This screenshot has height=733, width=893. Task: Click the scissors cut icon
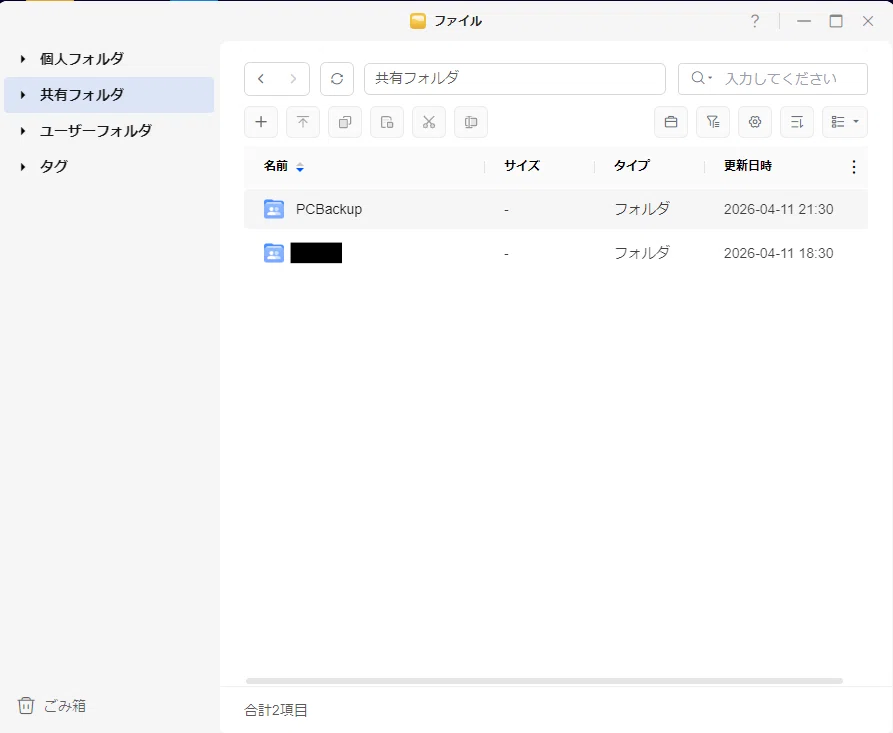pyautogui.click(x=429, y=122)
